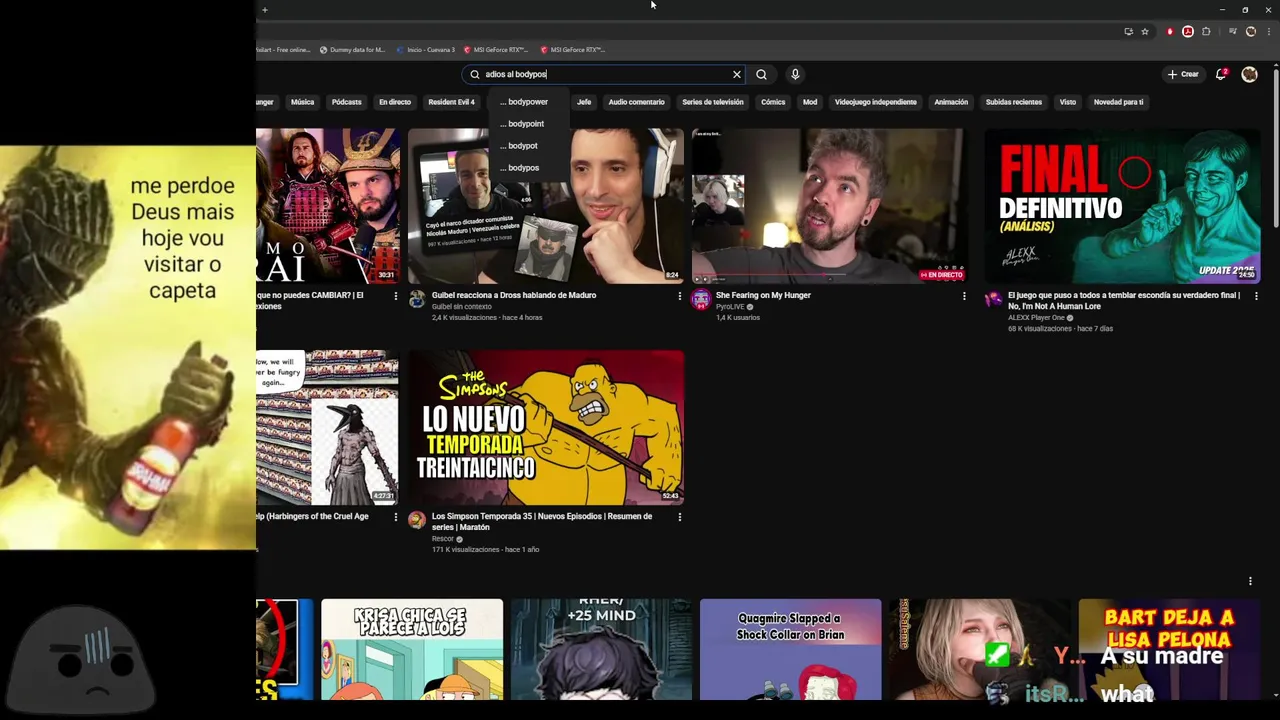
Task: Select the Subidas recientes chip
Action: tap(1013, 102)
